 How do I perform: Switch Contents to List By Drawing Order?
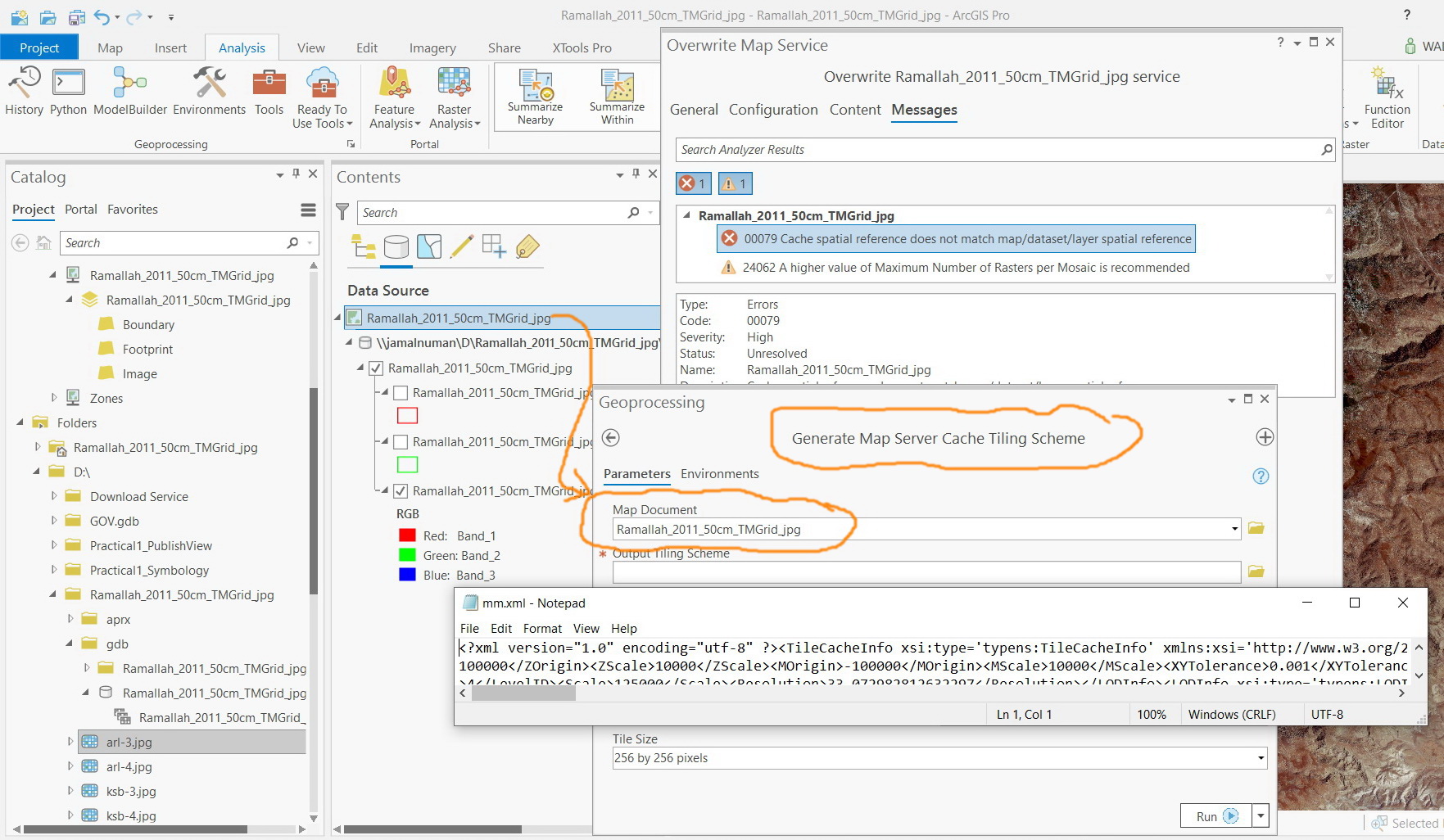[363, 246]
